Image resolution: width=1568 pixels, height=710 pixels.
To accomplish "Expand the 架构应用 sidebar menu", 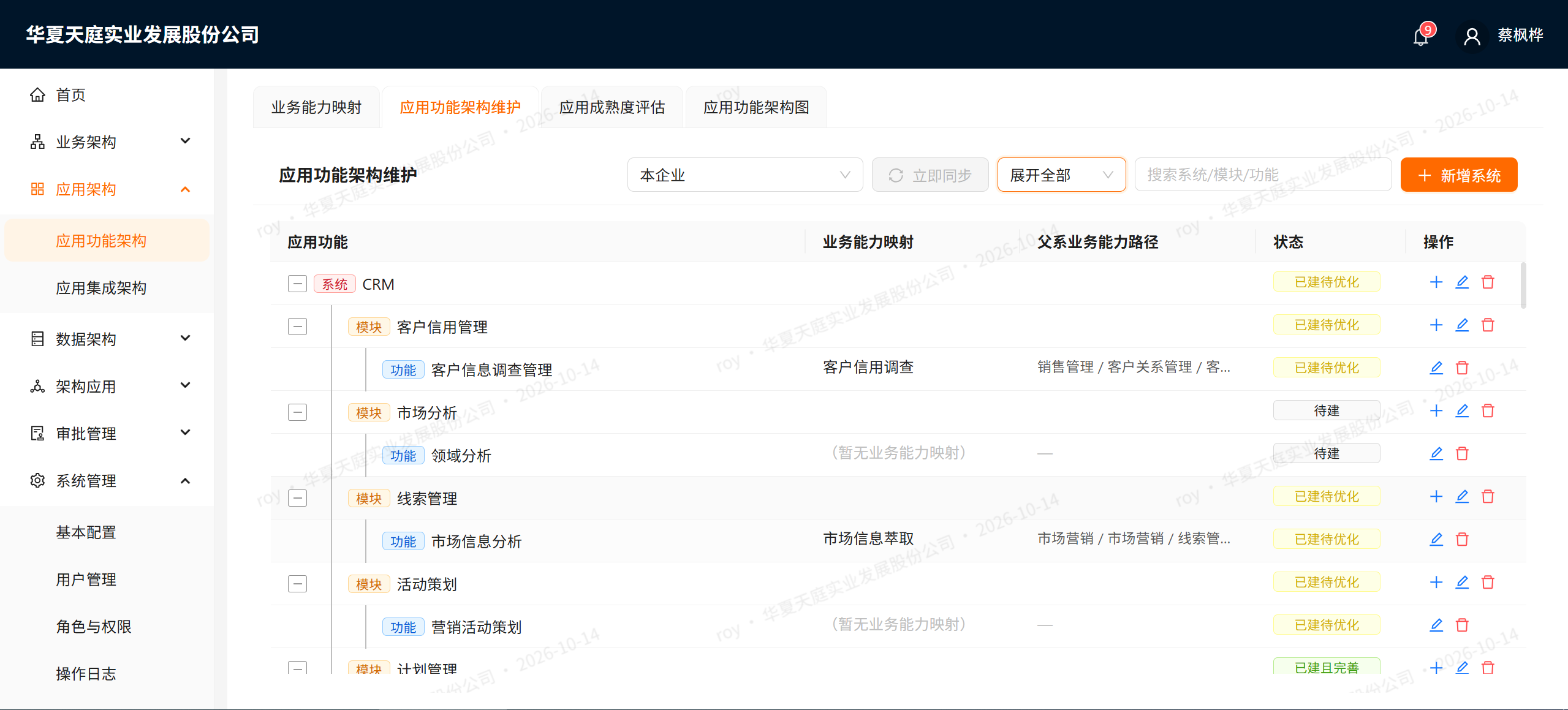I will pos(107,387).
